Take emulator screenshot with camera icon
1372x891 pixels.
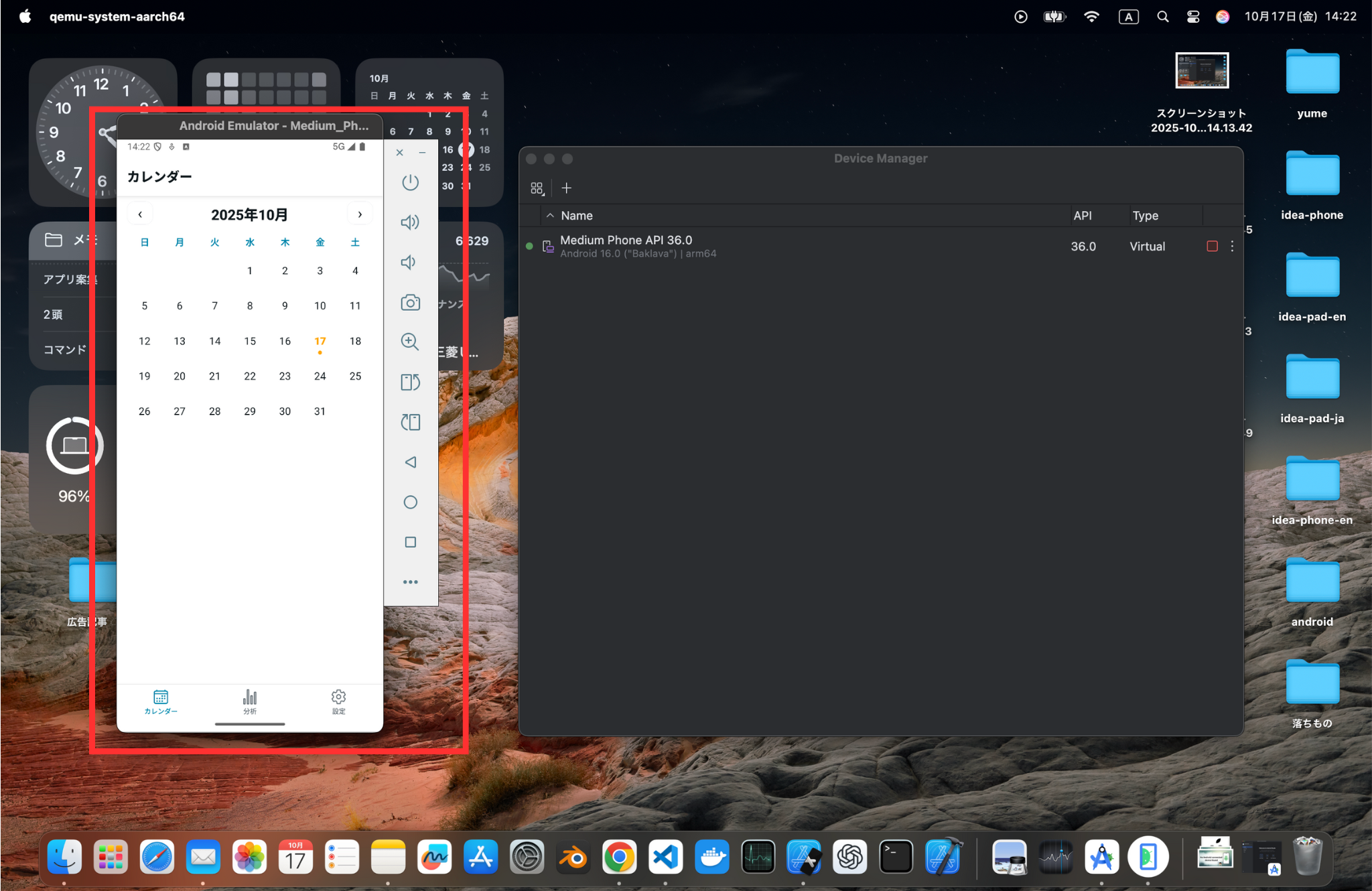click(x=410, y=302)
